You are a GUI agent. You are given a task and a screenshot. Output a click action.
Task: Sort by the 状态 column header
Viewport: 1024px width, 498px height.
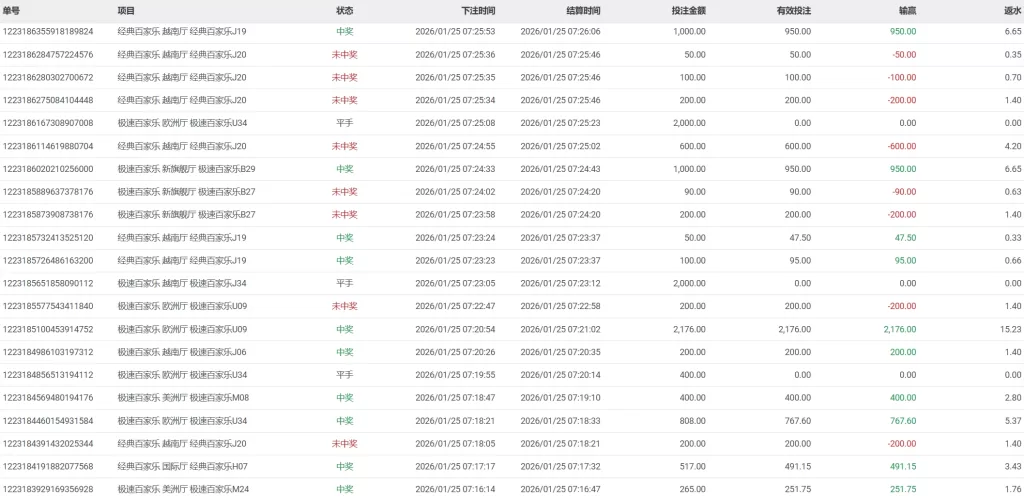point(344,10)
